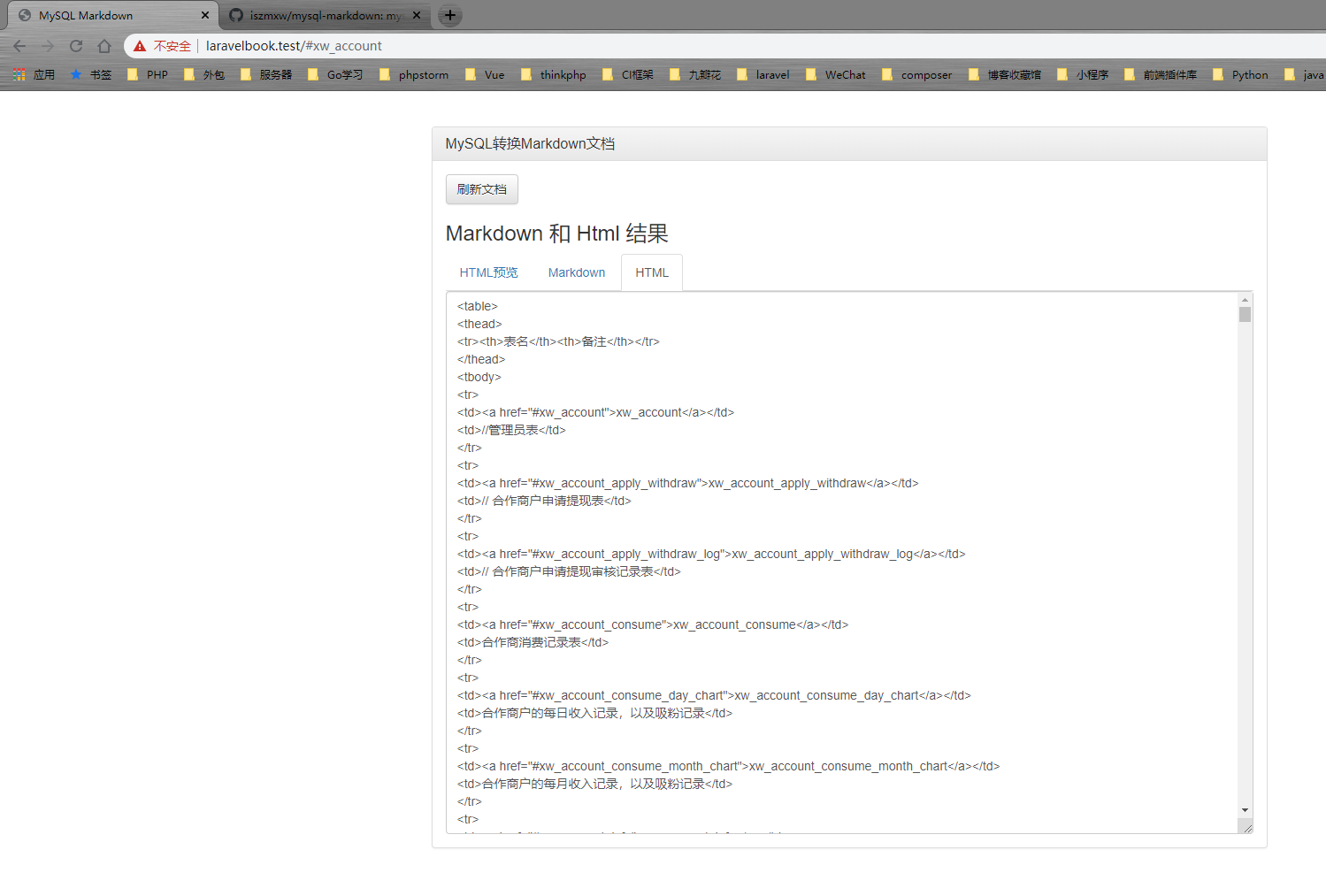
Task: Switch to the Markdown tab
Action: pos(577,272)
